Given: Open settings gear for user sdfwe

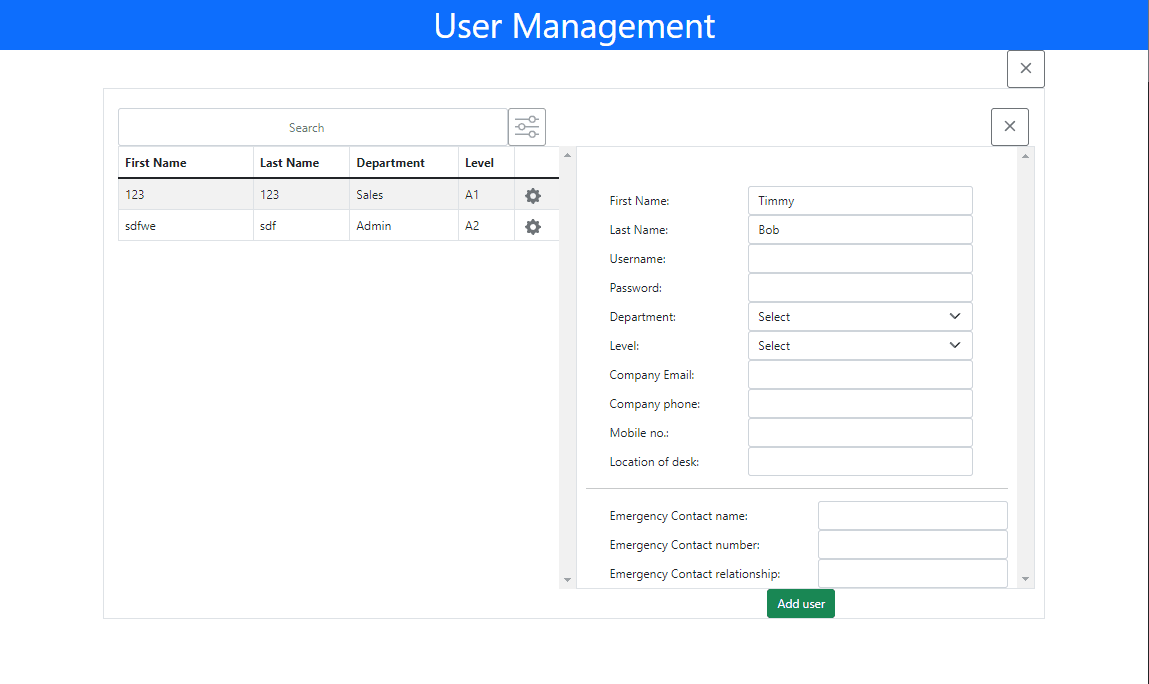Looking at the screenshot, I should coord(533,225).
